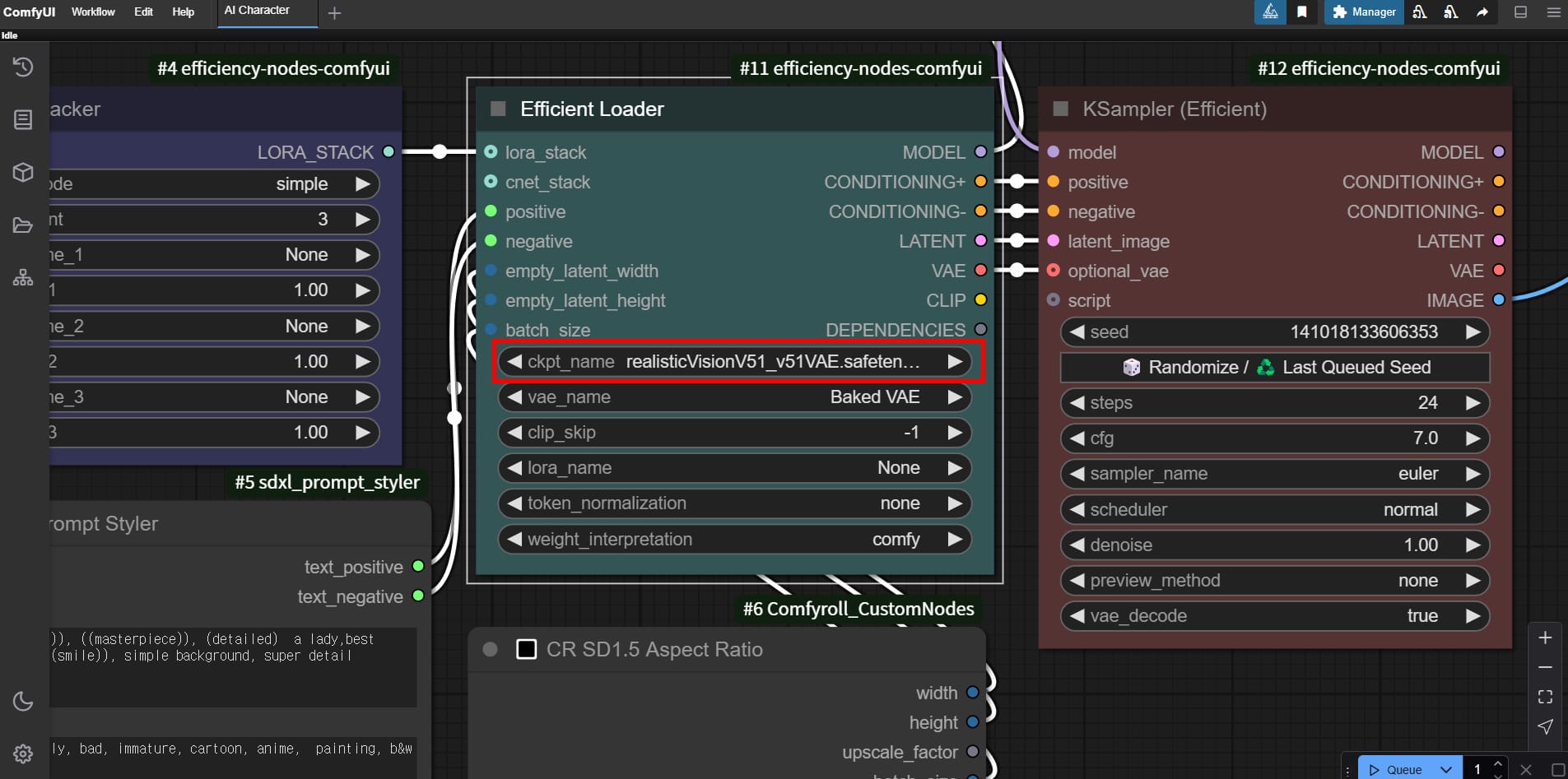1568x779 pixels.
Task: Select the bookmark icon in the top toolbar
Action: click(x=1304, y=13)
